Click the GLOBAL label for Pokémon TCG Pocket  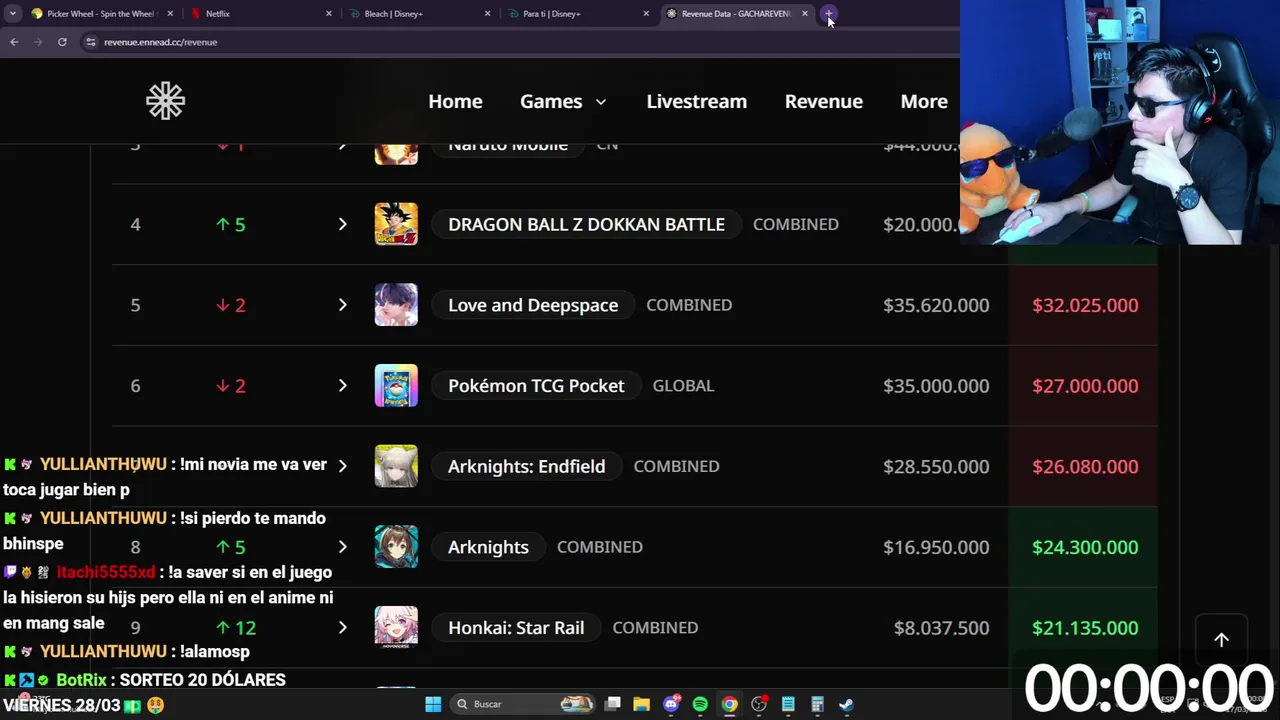[x=683, y=385]
